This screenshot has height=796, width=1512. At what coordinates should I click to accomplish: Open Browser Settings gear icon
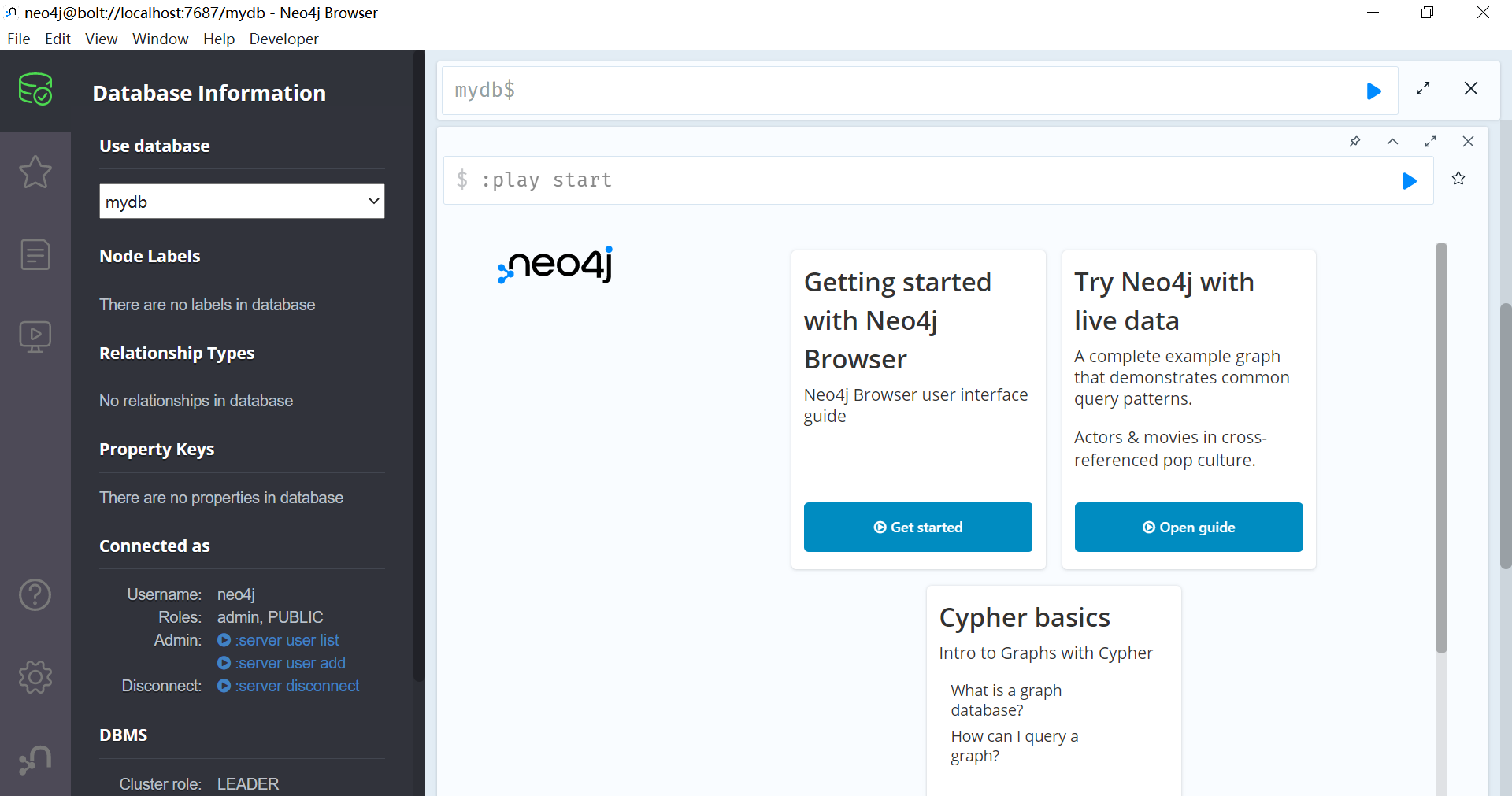[35, 677]
